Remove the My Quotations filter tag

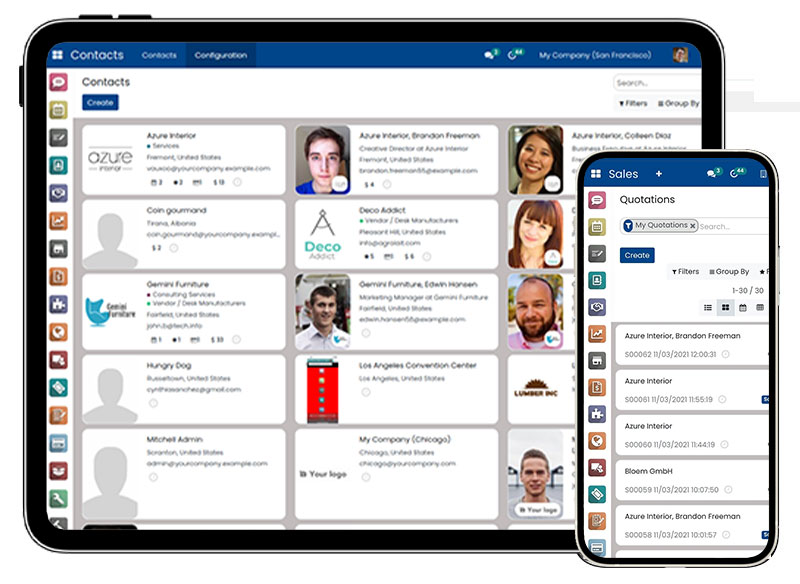point(692,226)
